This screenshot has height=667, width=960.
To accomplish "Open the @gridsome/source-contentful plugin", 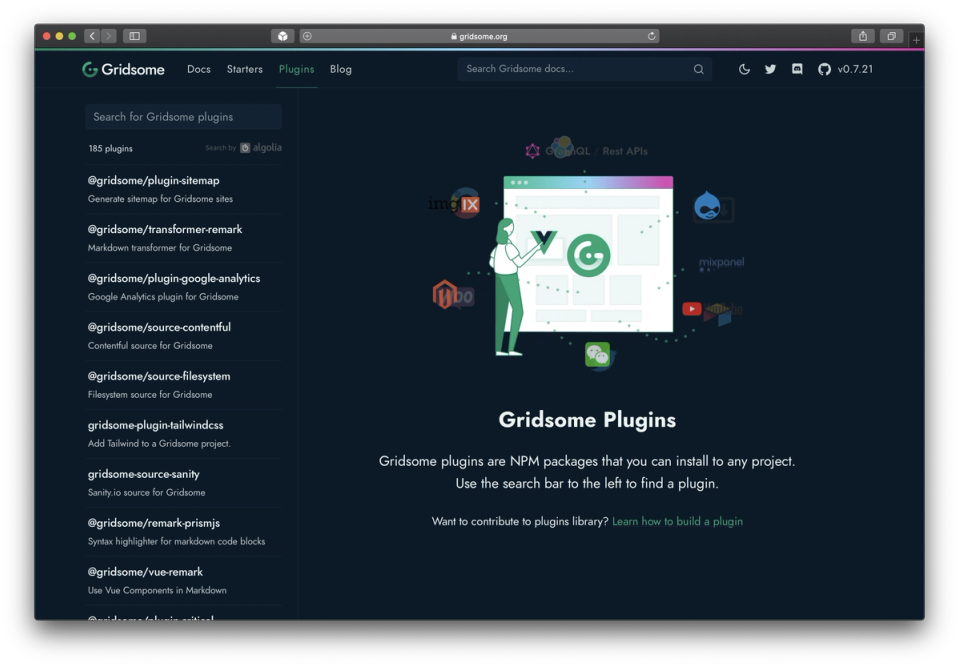I will (159, 328).
